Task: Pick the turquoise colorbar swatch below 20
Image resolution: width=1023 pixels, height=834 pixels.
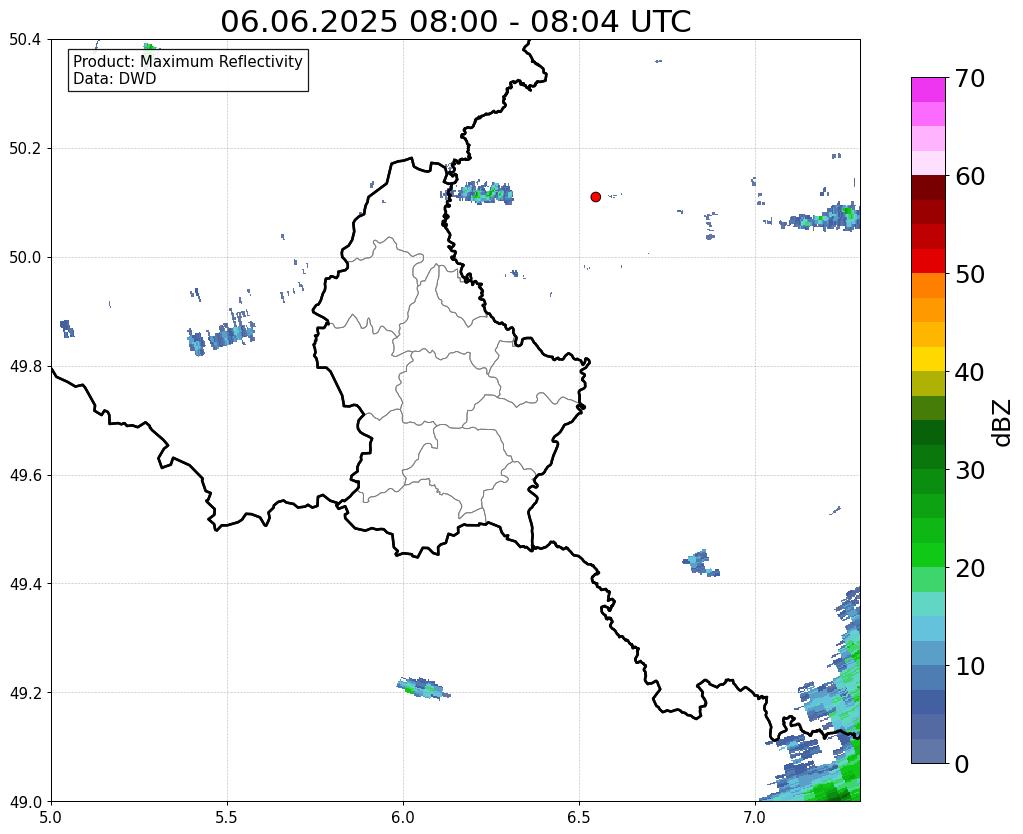Action: (928, 604)
